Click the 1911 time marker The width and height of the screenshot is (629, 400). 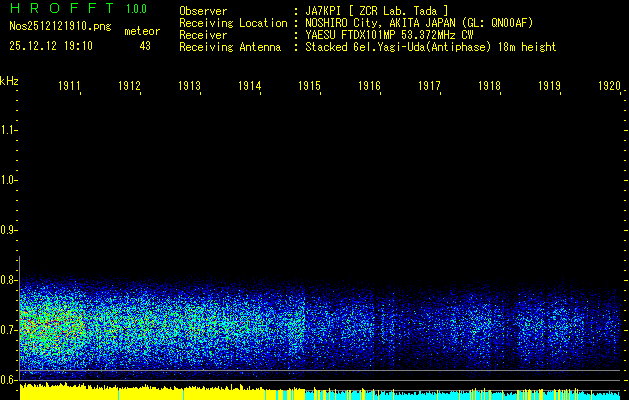pyautogui.click(x=69, y=87)
